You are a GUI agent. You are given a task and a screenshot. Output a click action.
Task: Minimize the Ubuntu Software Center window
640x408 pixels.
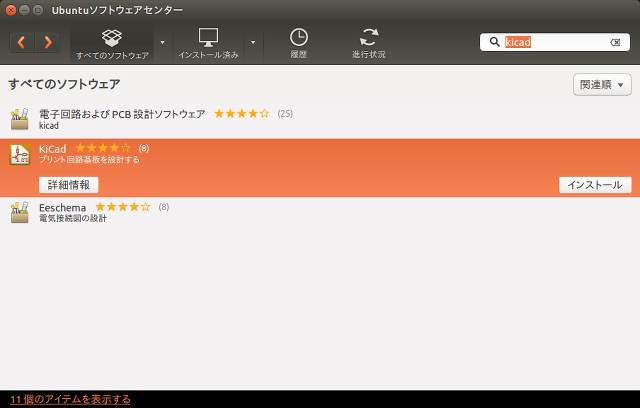click(24, 10)
